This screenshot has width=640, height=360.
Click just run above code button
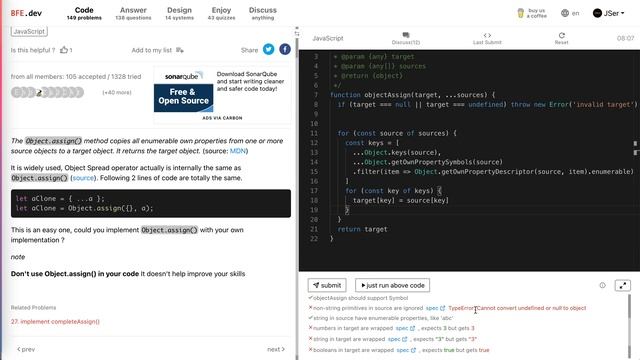(x=392, y=285)
